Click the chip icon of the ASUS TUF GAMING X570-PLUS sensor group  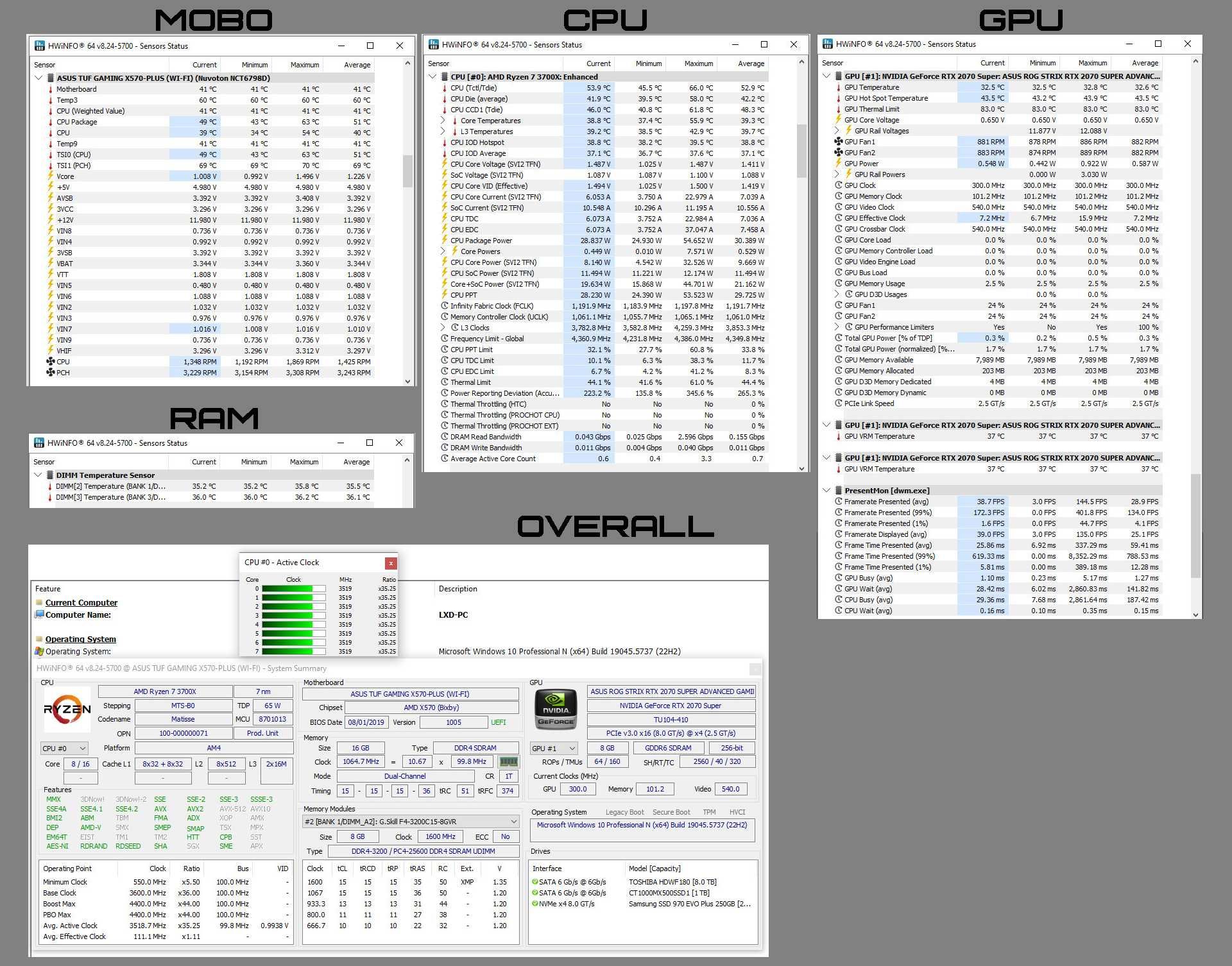(51, 78)
